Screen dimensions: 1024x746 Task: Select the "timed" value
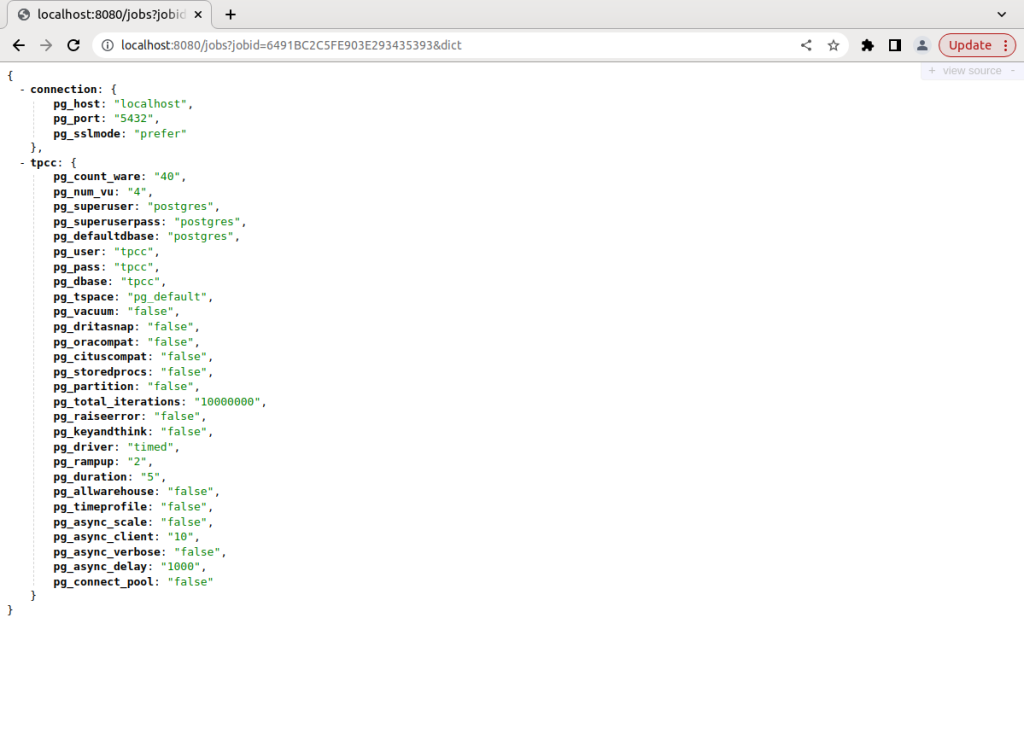(x=150, y=447)
